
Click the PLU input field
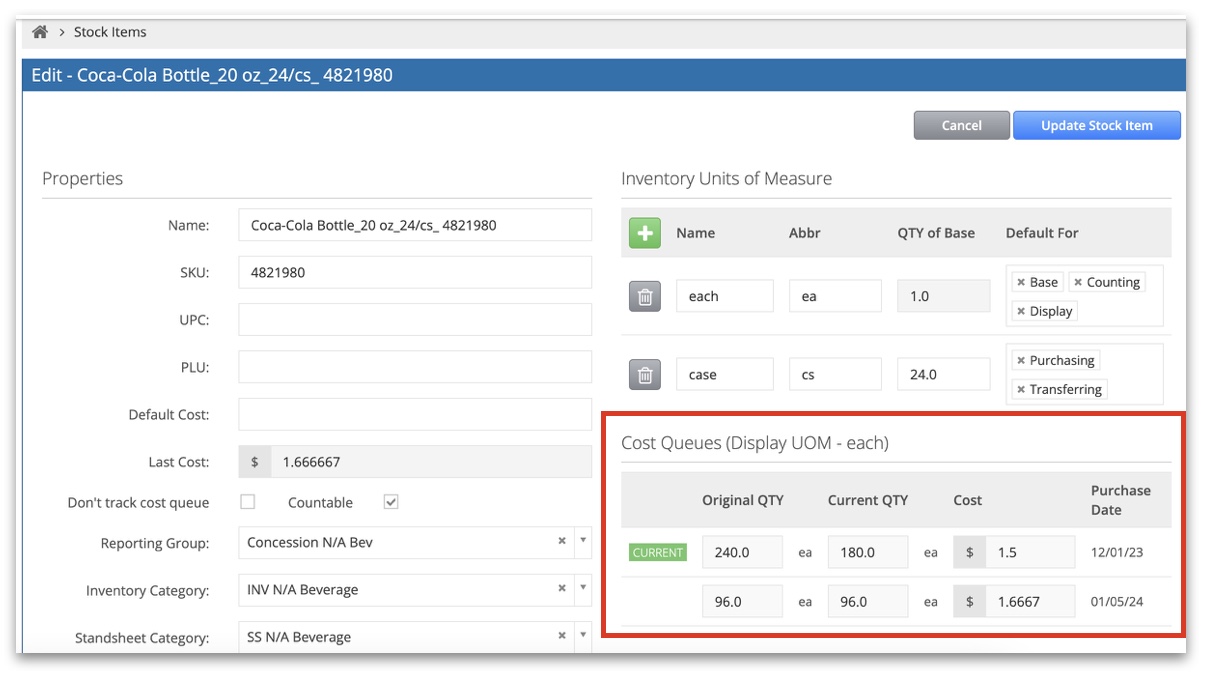pos(415,367)
